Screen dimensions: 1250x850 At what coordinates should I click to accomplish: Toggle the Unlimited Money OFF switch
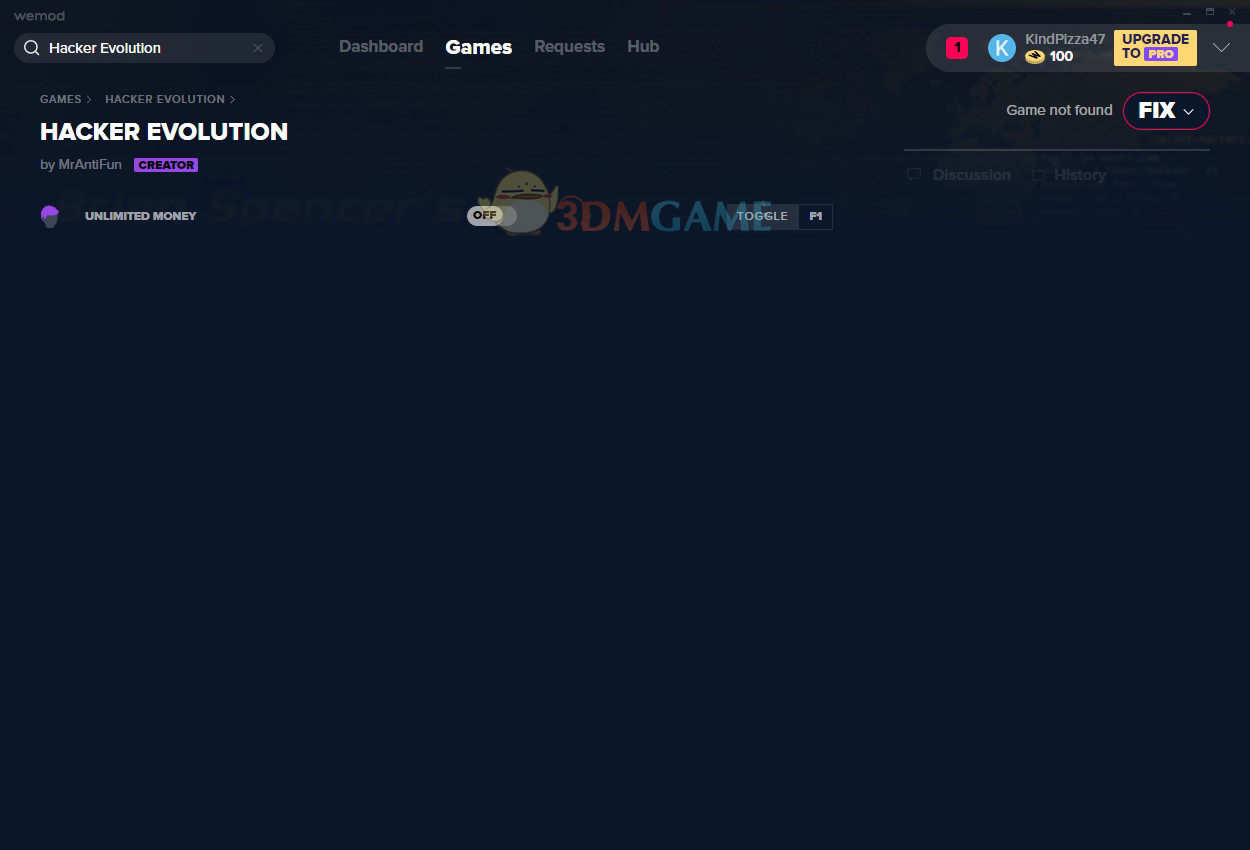tap(491, 215)
